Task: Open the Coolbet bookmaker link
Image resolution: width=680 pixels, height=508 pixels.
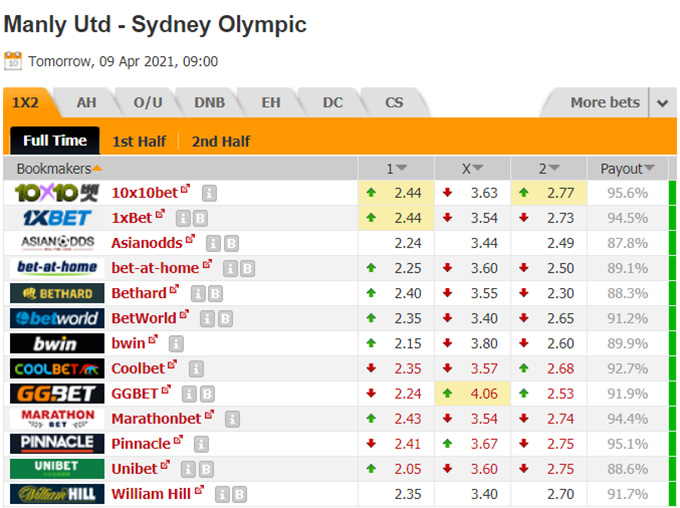Action: coord(138,369)
